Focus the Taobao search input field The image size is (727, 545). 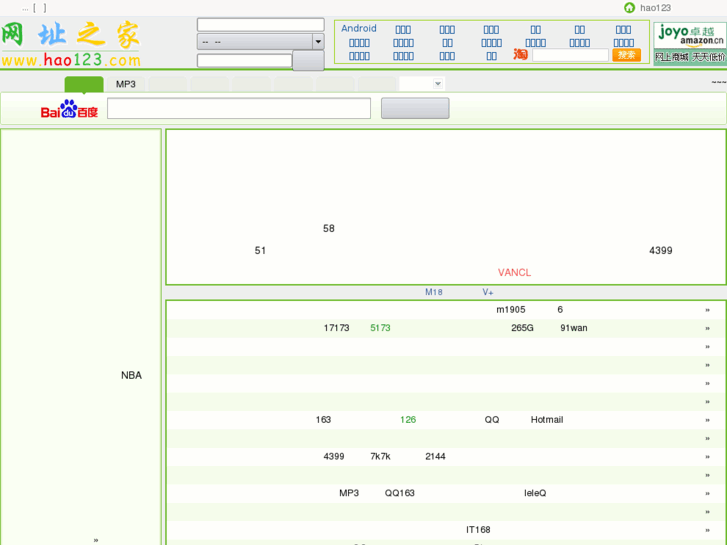pyautogui.click(x=570, y=55)
